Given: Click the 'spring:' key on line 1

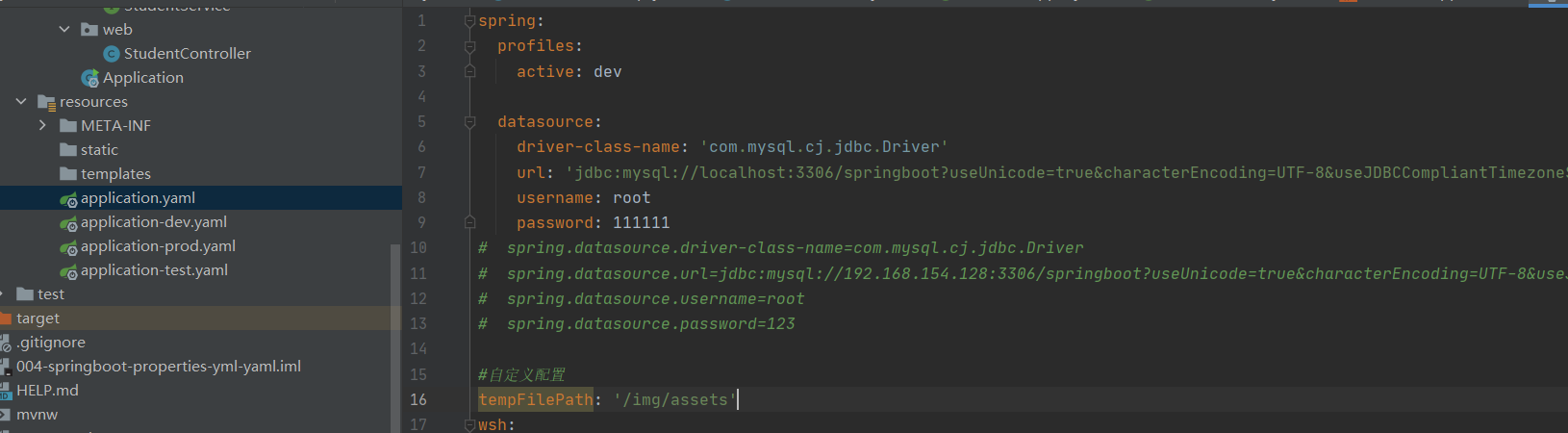Looking at the screenshot, I should click(511, 21).
